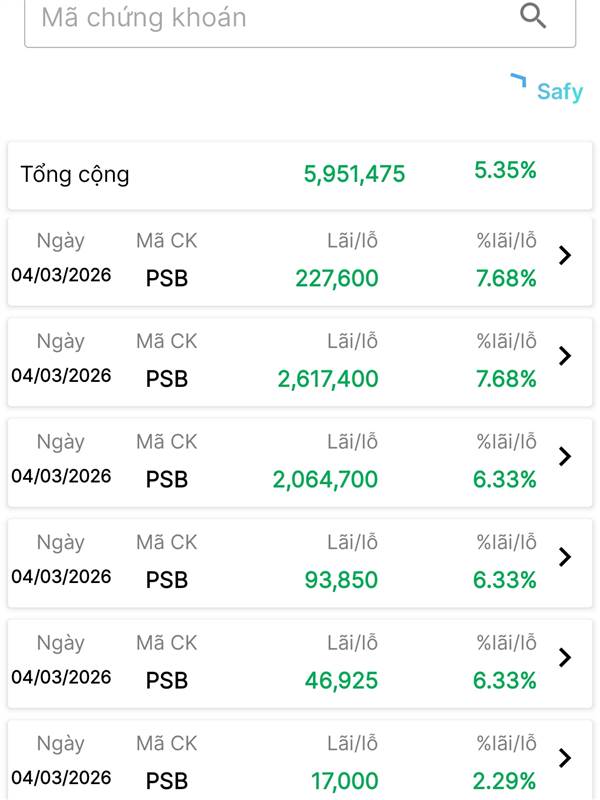600x800 pixels.
Task: Select the Tổng cộng summary row label
Action: (x=75, y=175)
